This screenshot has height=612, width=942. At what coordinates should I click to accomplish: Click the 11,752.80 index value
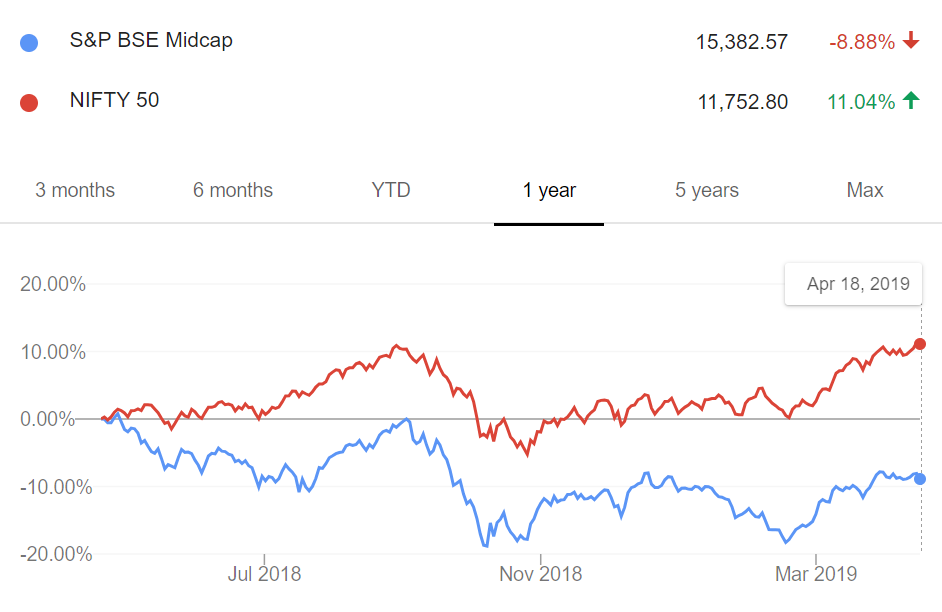pos(742,102)
